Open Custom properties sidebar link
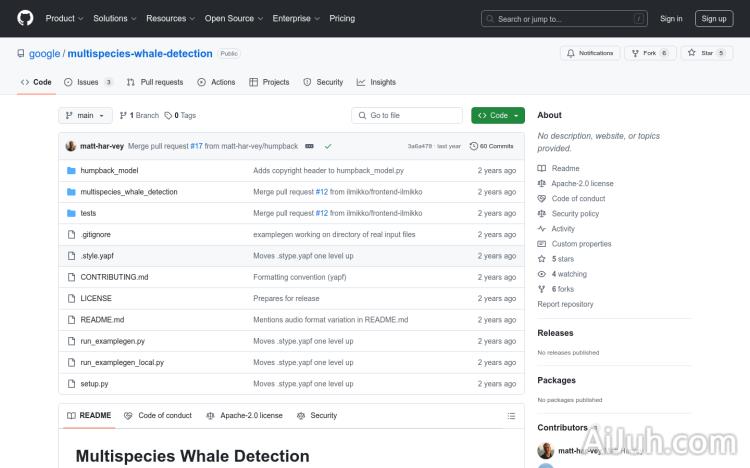This screenshot has height=468, width=750. (574, 244)
